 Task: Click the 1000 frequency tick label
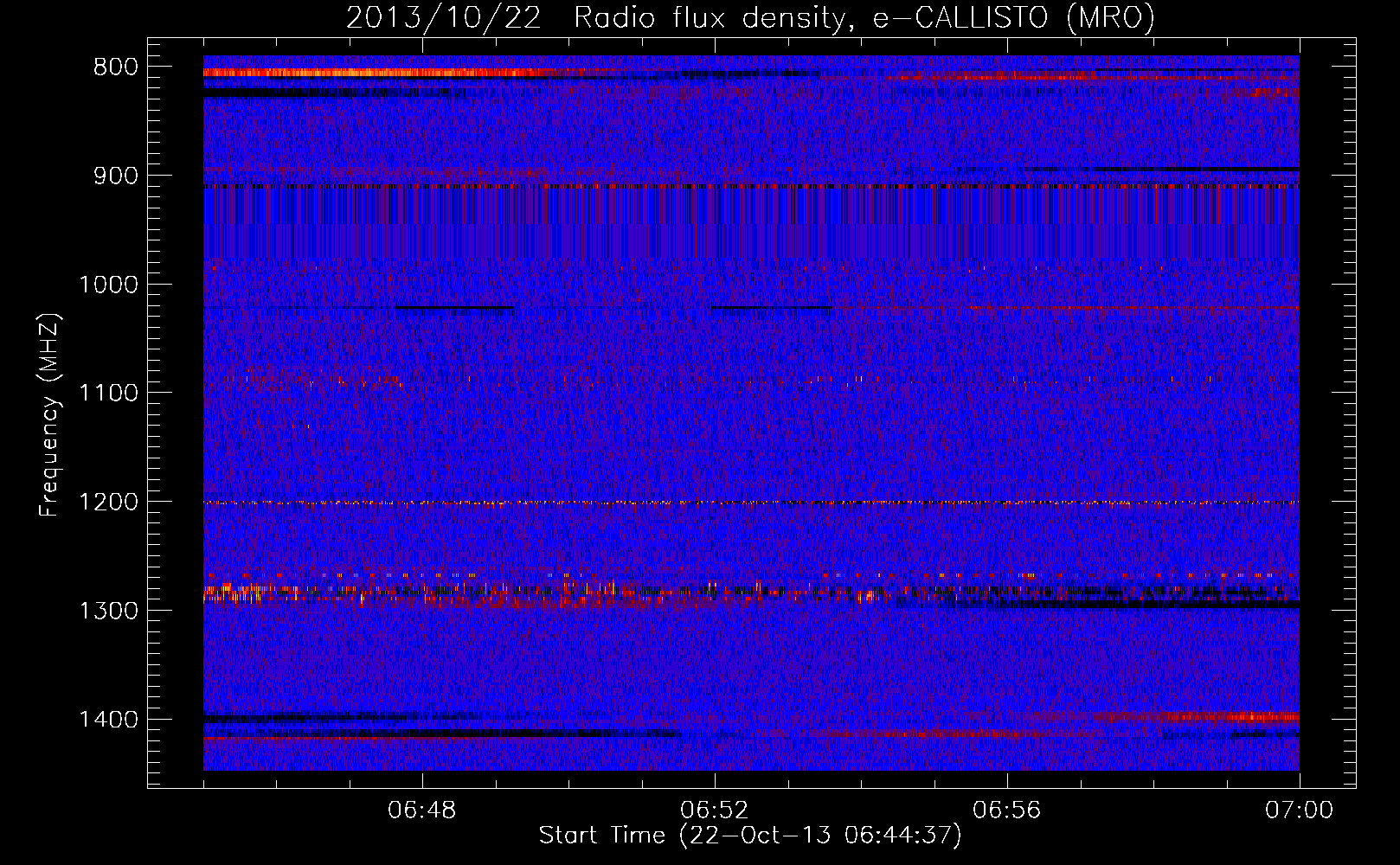click(x=109, y=285)
